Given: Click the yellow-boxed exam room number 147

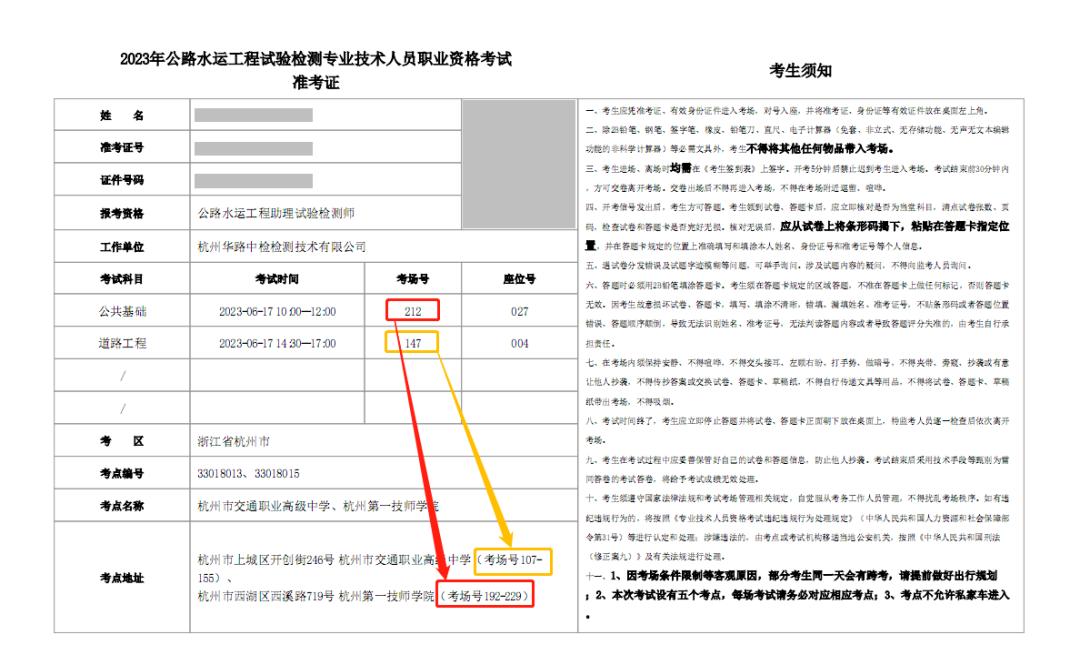Looking at the screenshot, I should 412,343.
